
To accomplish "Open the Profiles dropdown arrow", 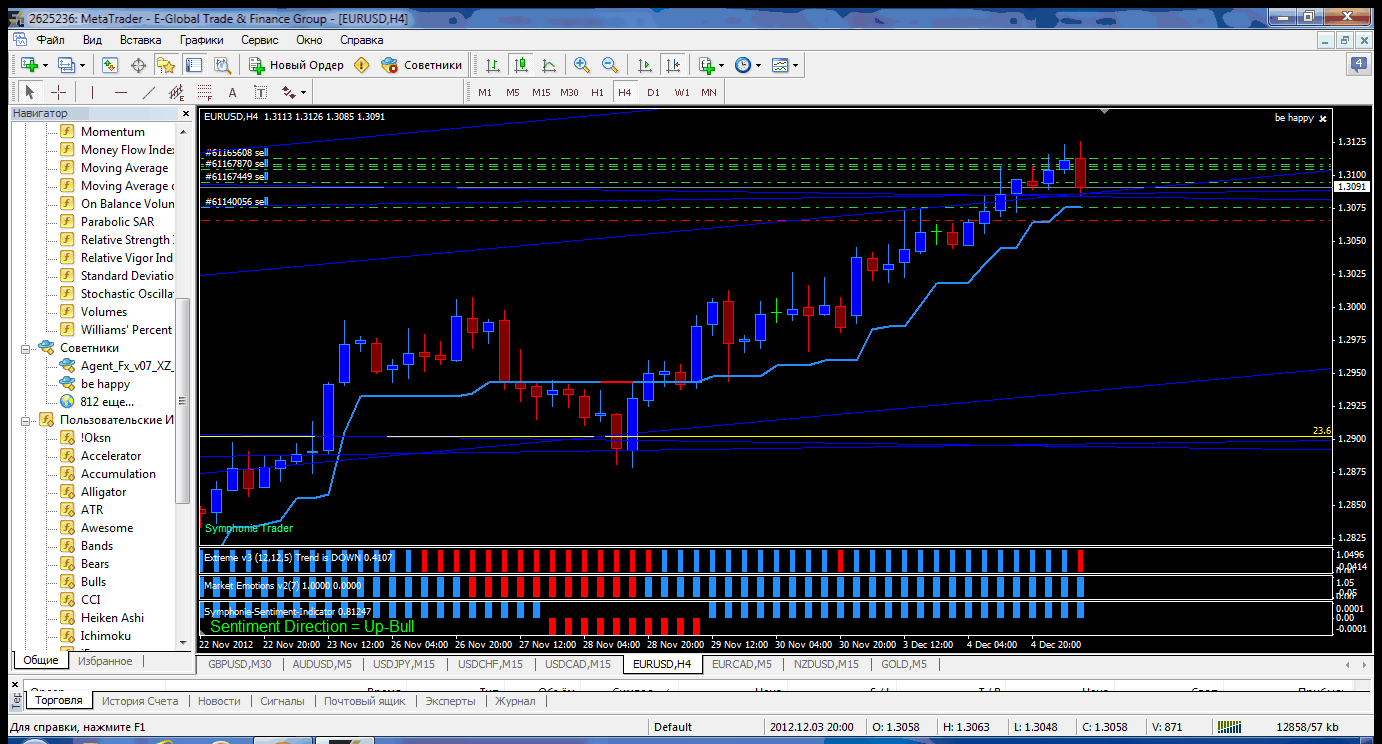I will coord(82,65).
